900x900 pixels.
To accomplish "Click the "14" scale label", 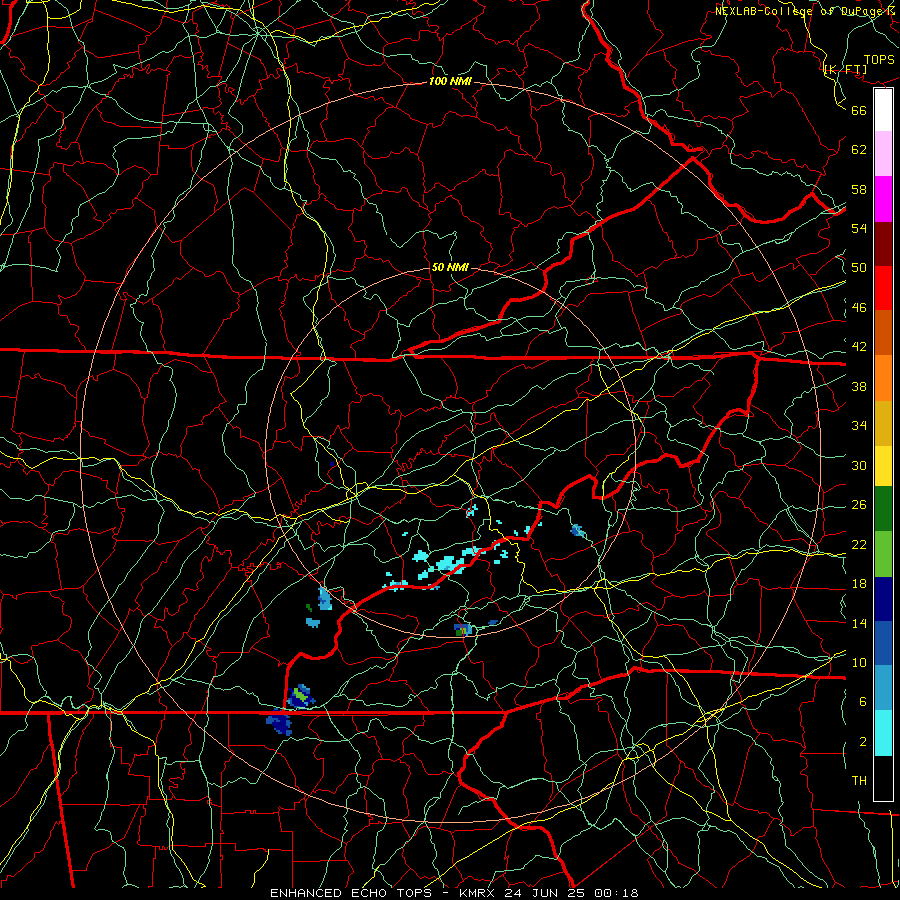I will pyautogui.click(x=859, y=623).
